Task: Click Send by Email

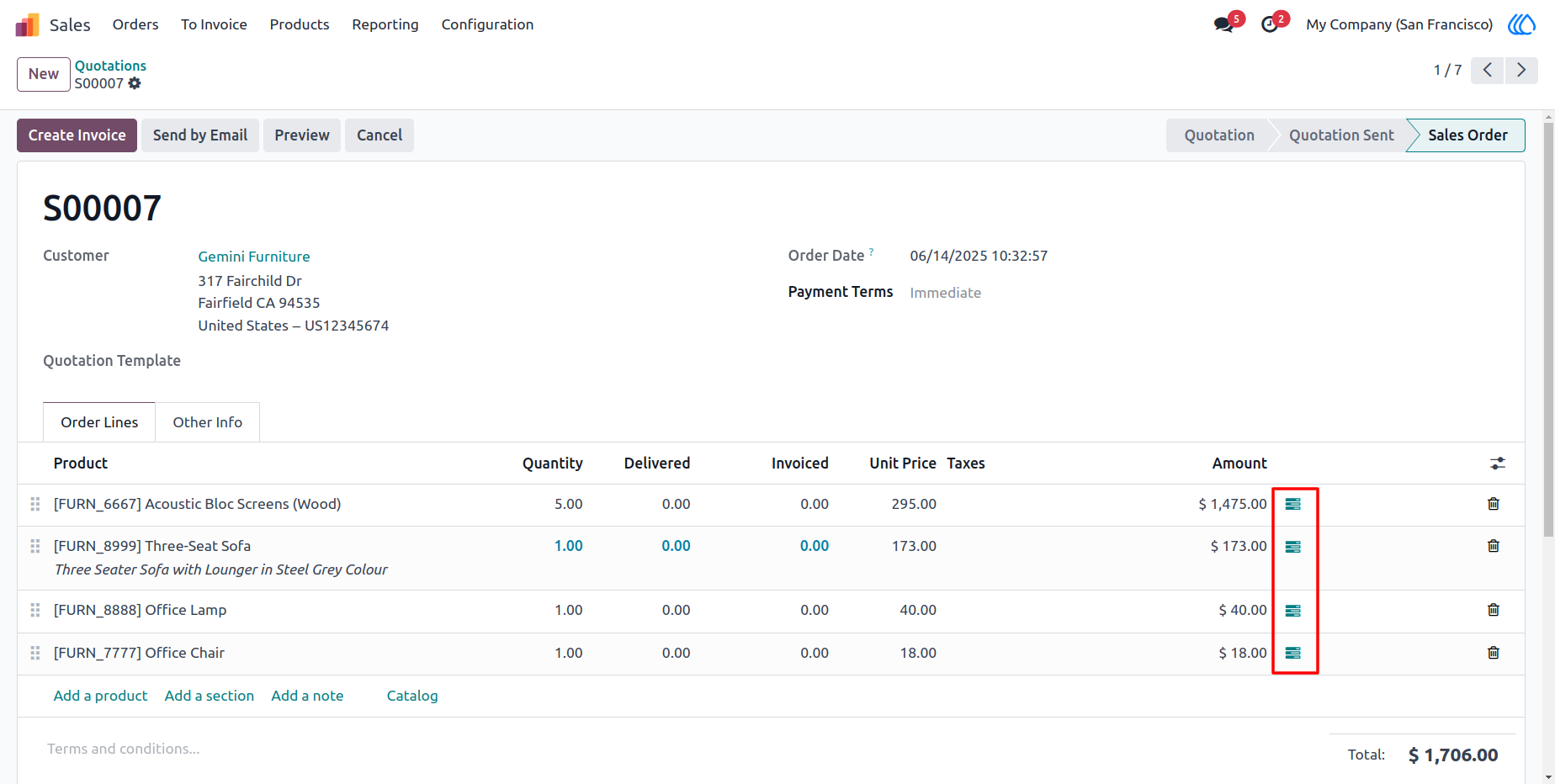Action: [x=200, y=135]
